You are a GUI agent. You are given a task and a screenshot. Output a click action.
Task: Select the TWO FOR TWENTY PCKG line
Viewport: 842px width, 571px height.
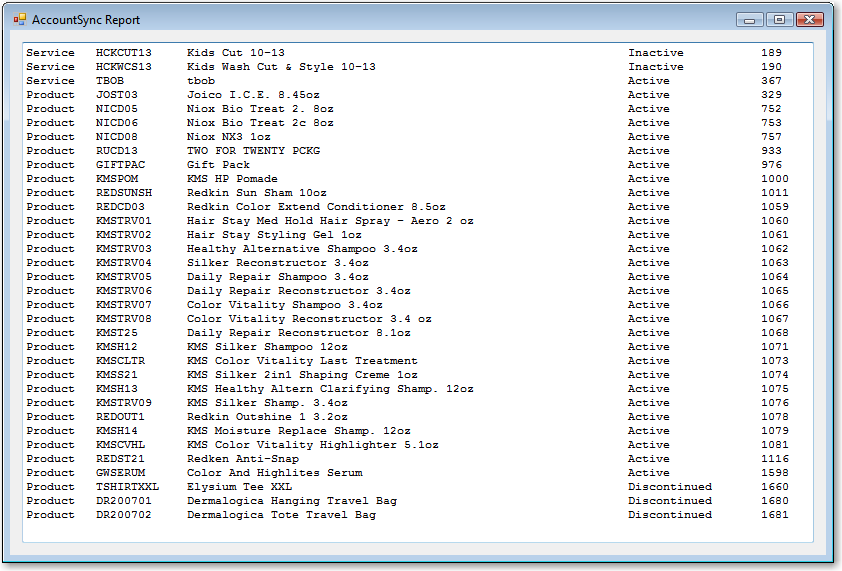253,151
